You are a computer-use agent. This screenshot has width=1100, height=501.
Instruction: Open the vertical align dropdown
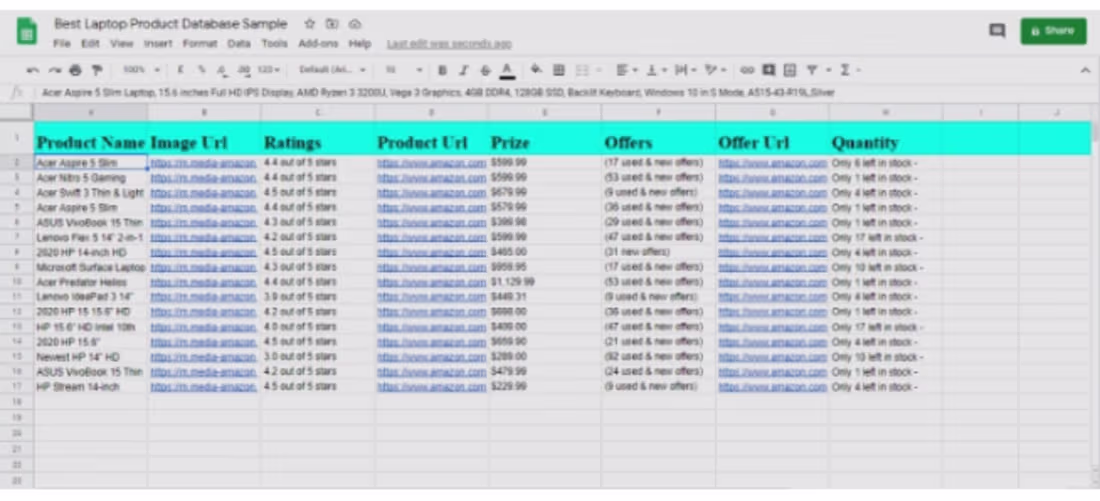pyautogui.click(x=656, y=70)
